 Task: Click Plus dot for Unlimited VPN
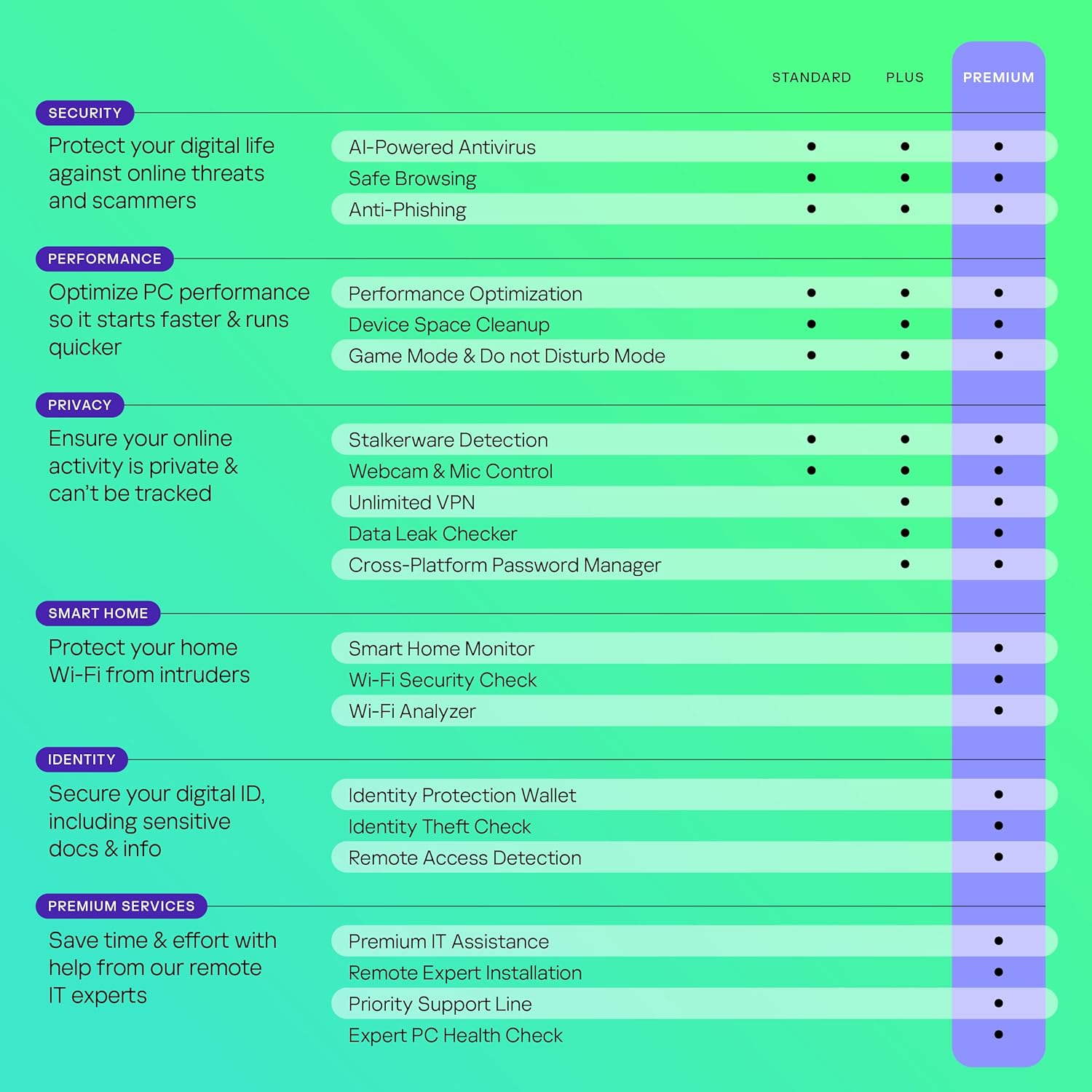coord(905,502)
